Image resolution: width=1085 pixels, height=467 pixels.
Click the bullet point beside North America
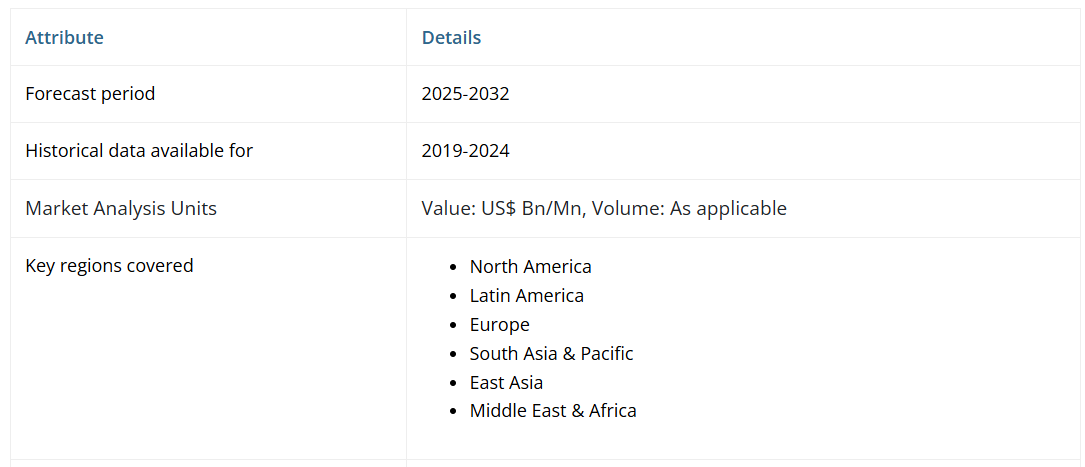454,268
